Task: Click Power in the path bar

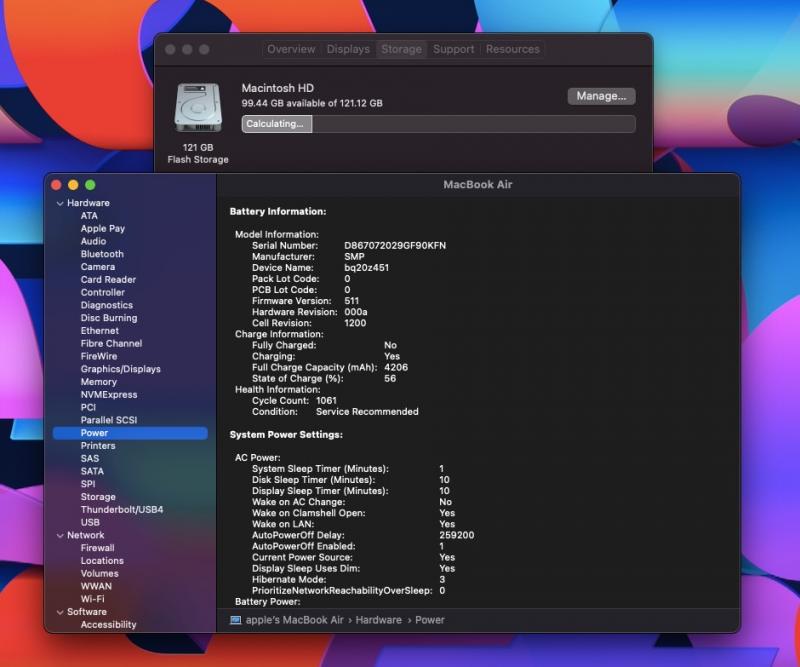Action: (430, 620)
